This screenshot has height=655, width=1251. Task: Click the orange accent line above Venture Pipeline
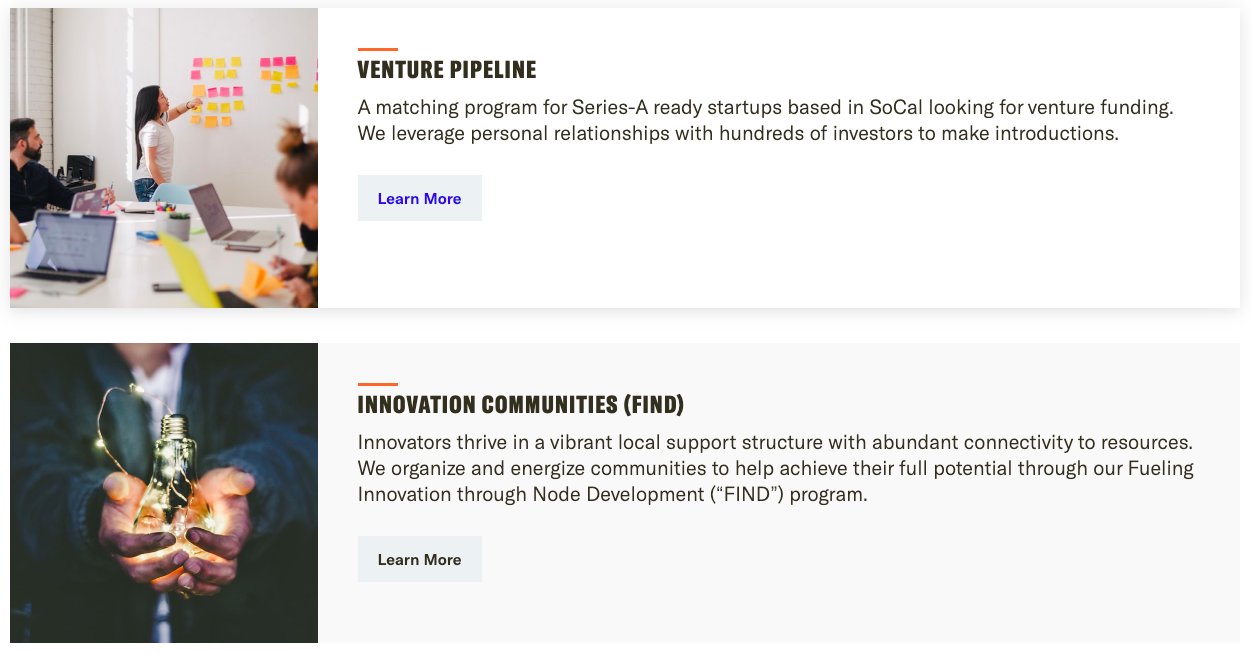tap(378, 49)
